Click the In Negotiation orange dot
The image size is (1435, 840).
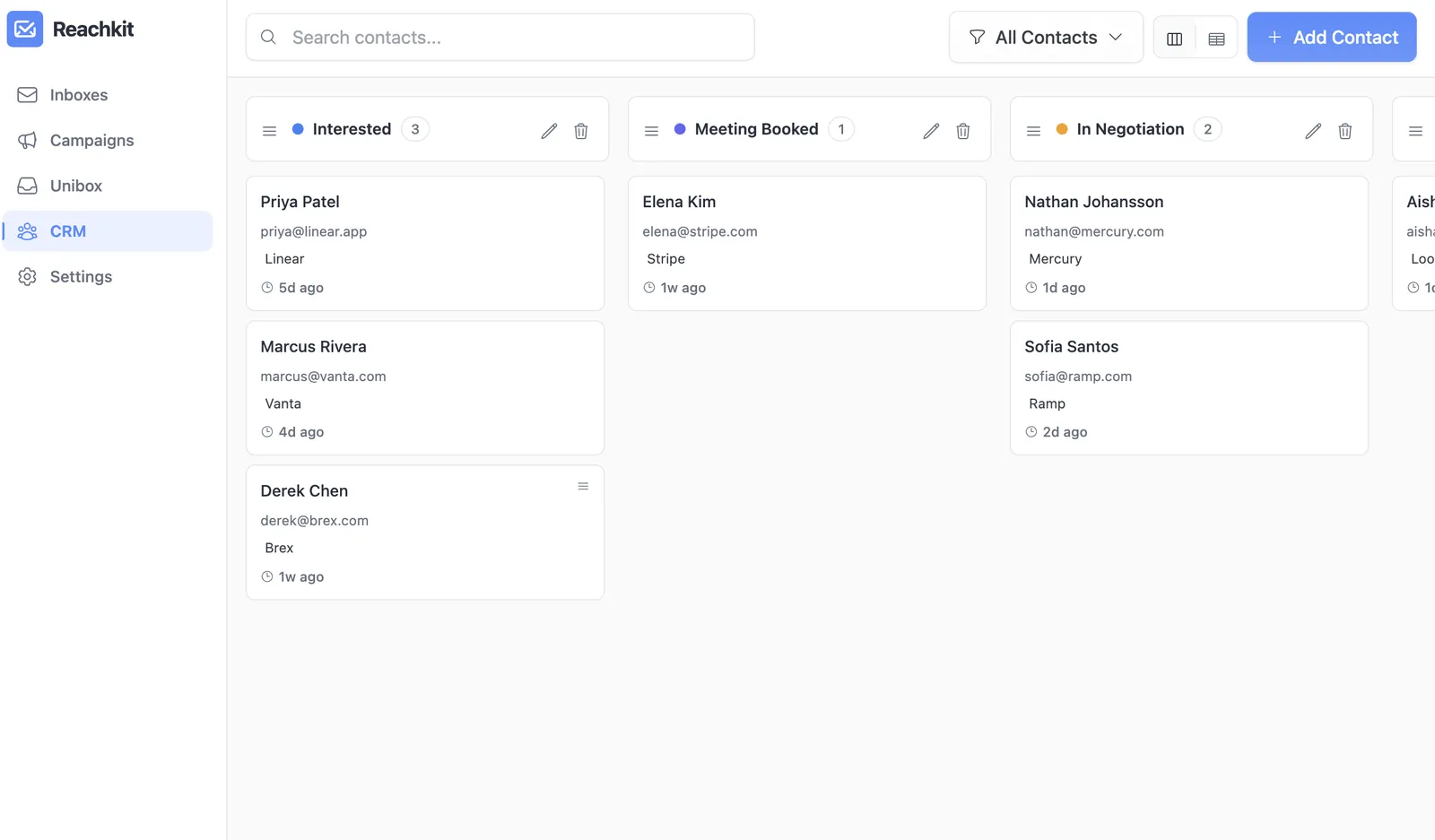1062,129
